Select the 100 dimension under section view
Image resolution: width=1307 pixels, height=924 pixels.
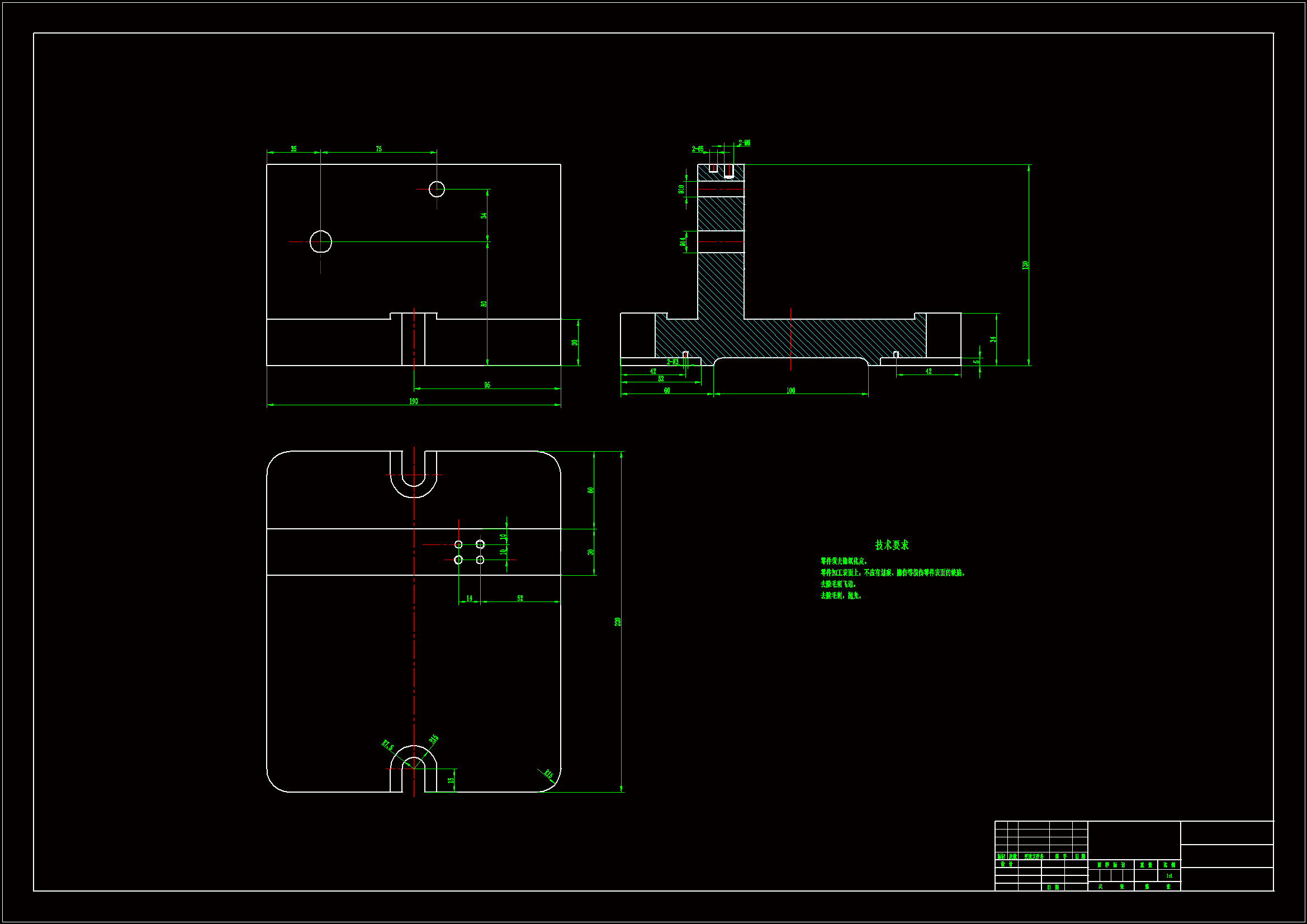(x=790, y=391)
